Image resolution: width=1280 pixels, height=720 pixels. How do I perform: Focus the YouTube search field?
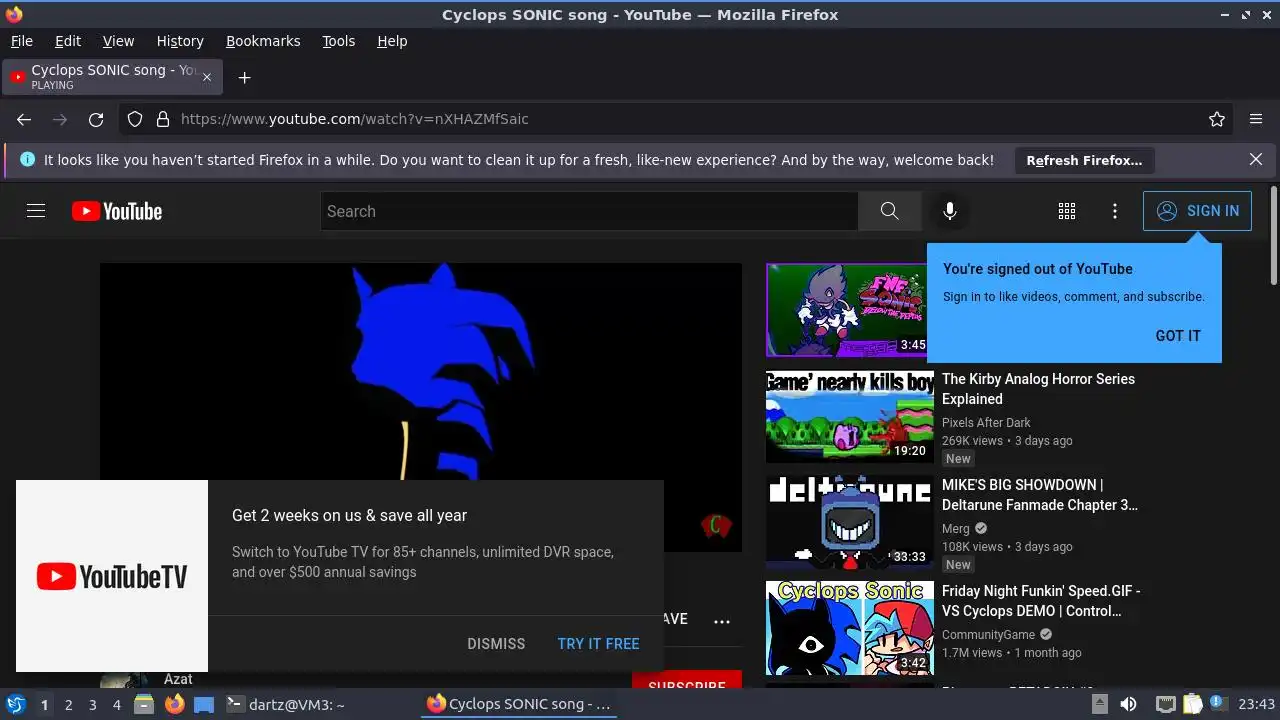click(x=589, y=211)
